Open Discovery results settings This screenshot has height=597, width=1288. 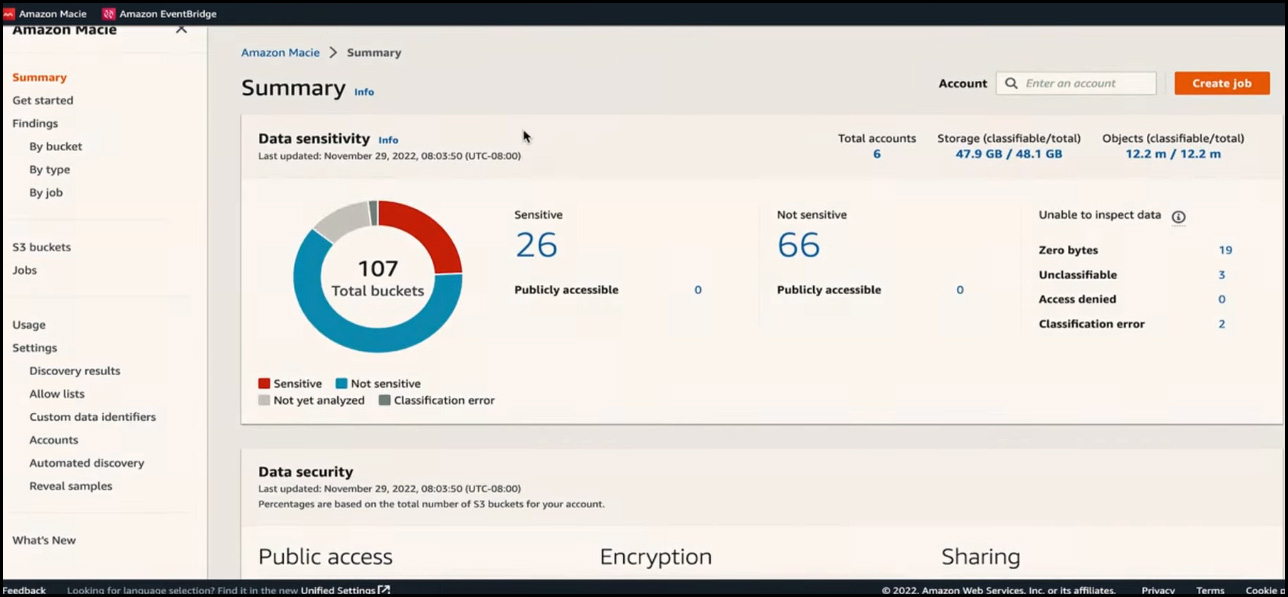click(75, 371)
